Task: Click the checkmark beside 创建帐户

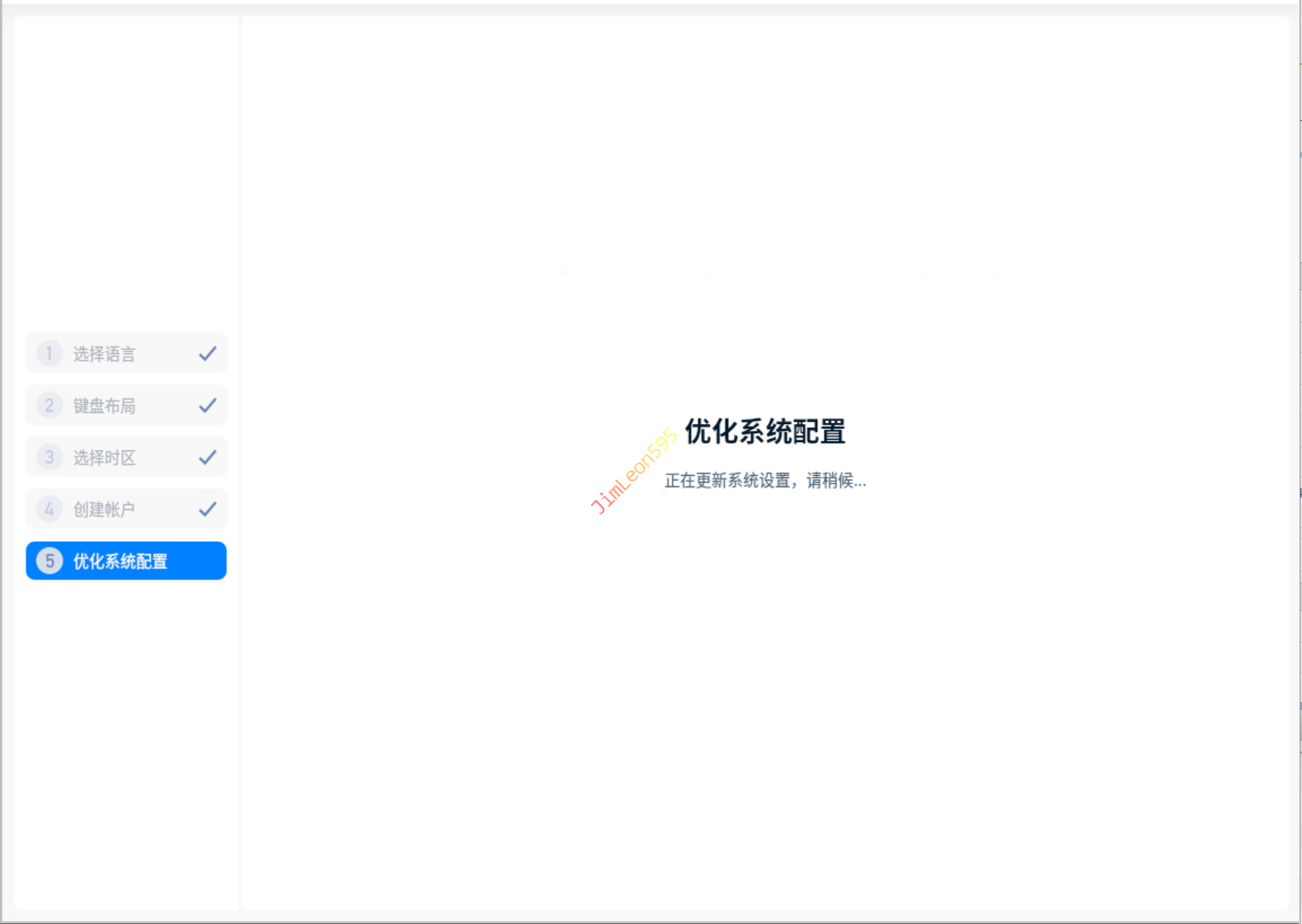Action: 207,509
